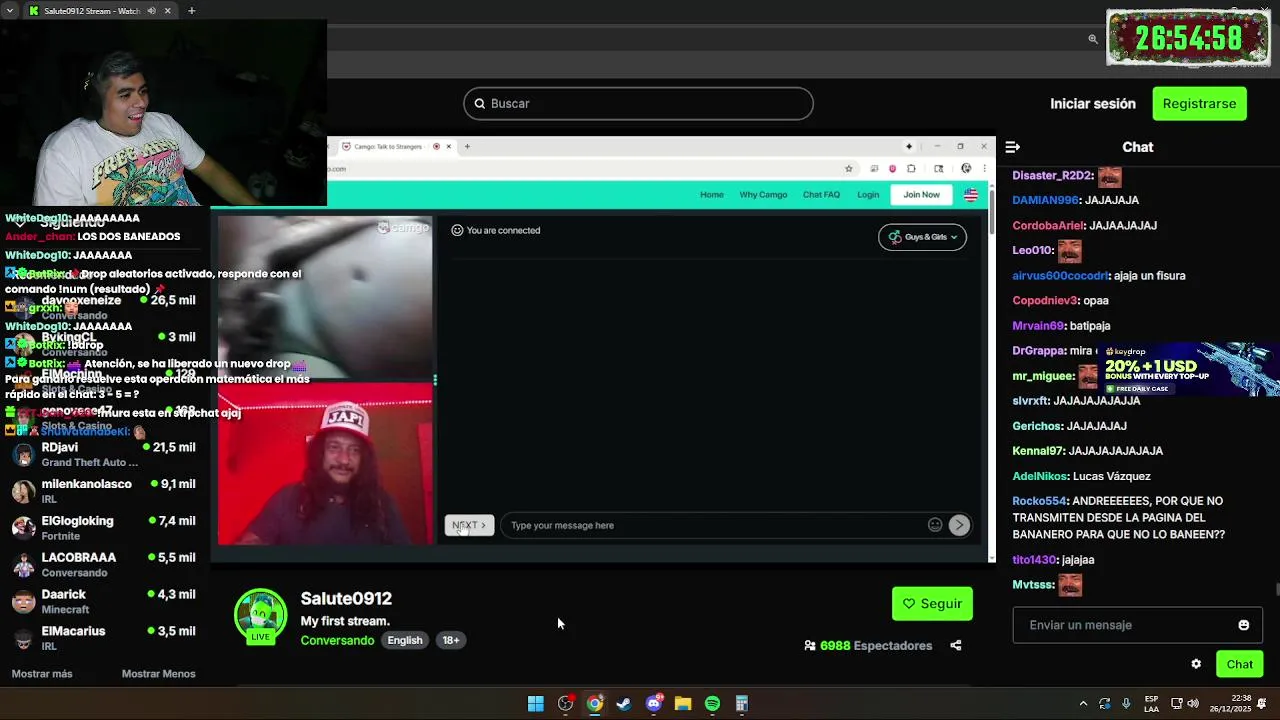This screenshot has height=720, width=1280.
Task: Open RDjavi channel in the sidebar
Action: (104, 455)
